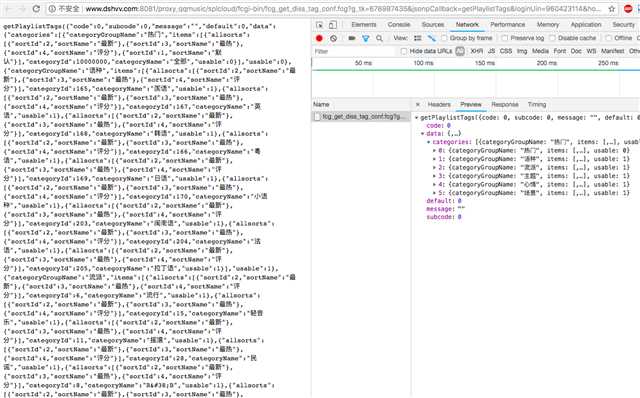Toggle the device toolbar icon
This screenshot has height=398, width=640.
coord(333,25)
